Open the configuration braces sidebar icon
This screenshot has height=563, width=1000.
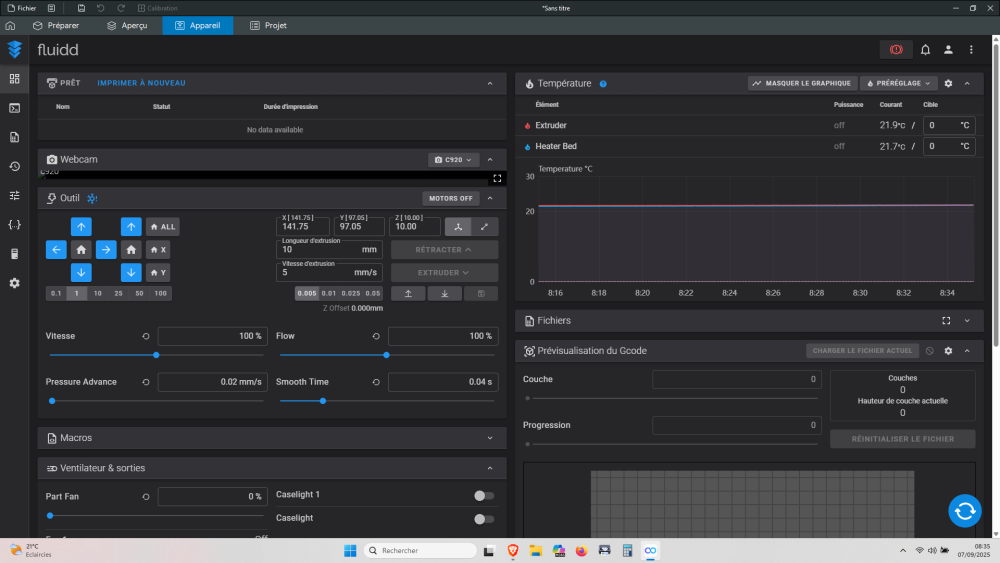point(14,224)
